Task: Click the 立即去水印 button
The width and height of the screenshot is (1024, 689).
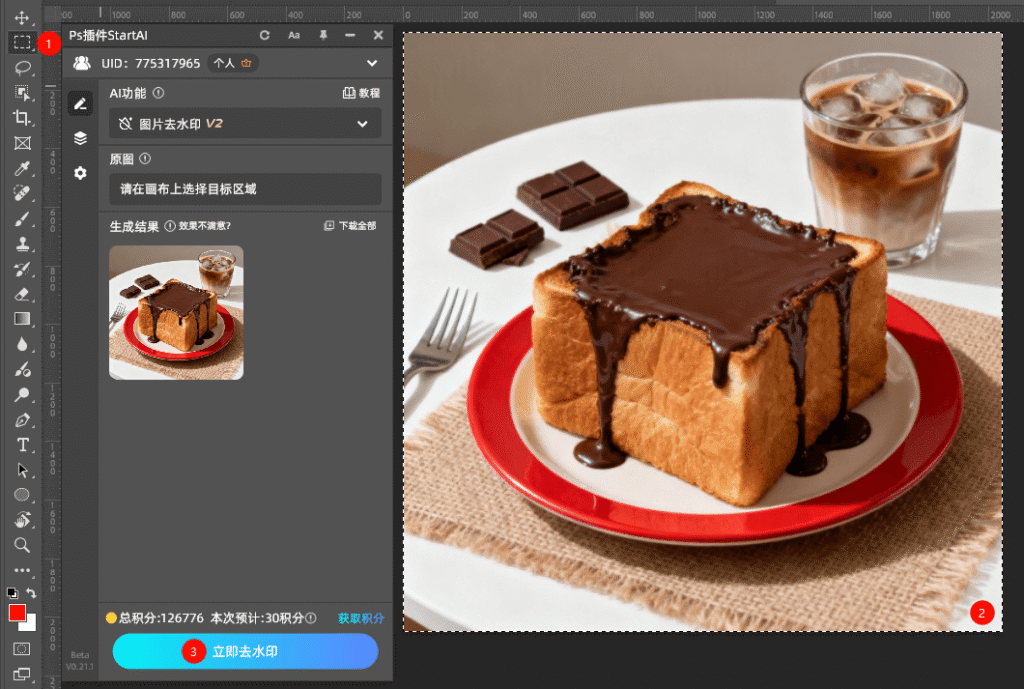Action: click(x=245, y=651)
